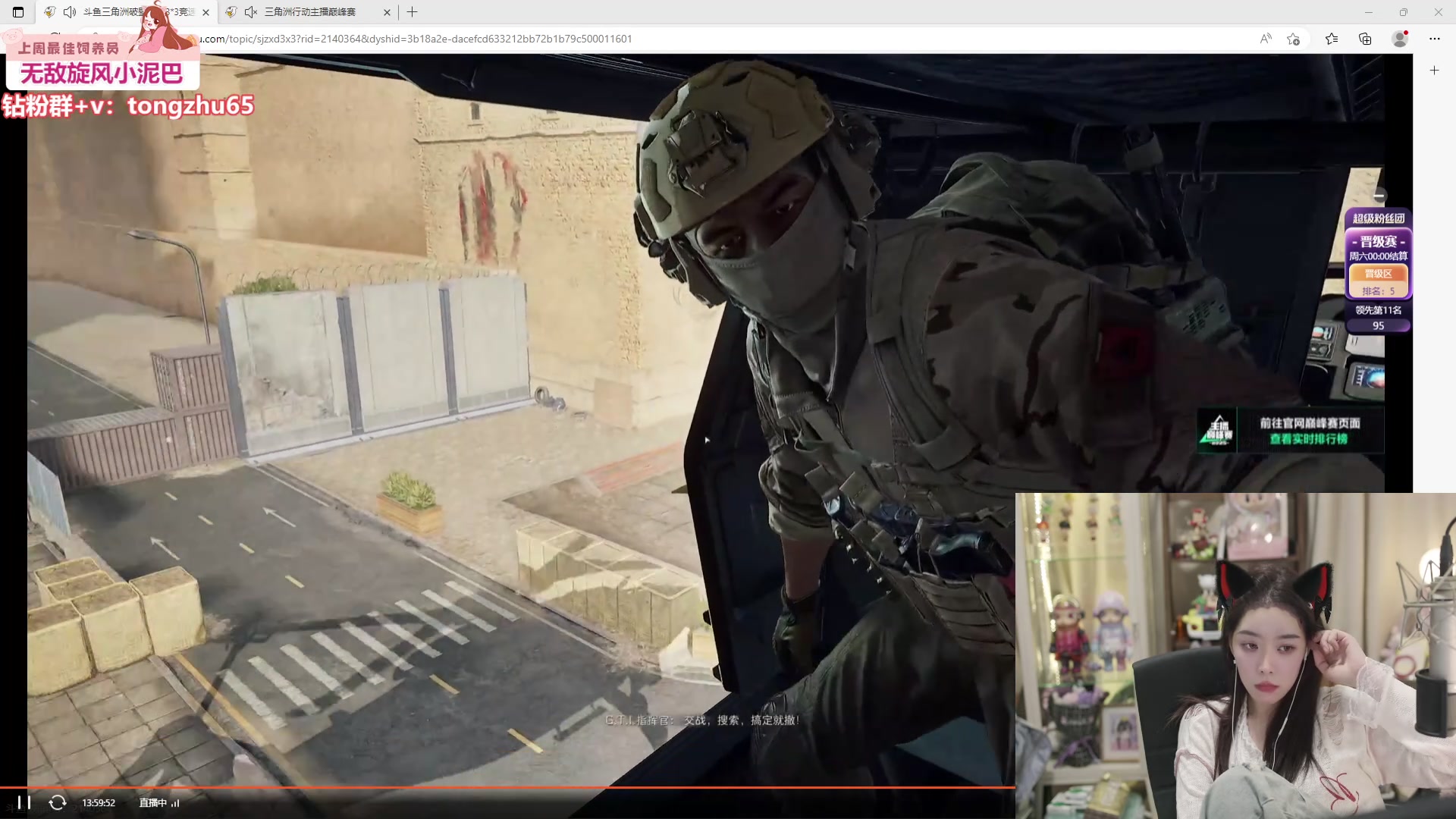Collapse the fan club widget with minus
The width and height of the screenshot is (1456, 819).
[x=1379, y=196]
